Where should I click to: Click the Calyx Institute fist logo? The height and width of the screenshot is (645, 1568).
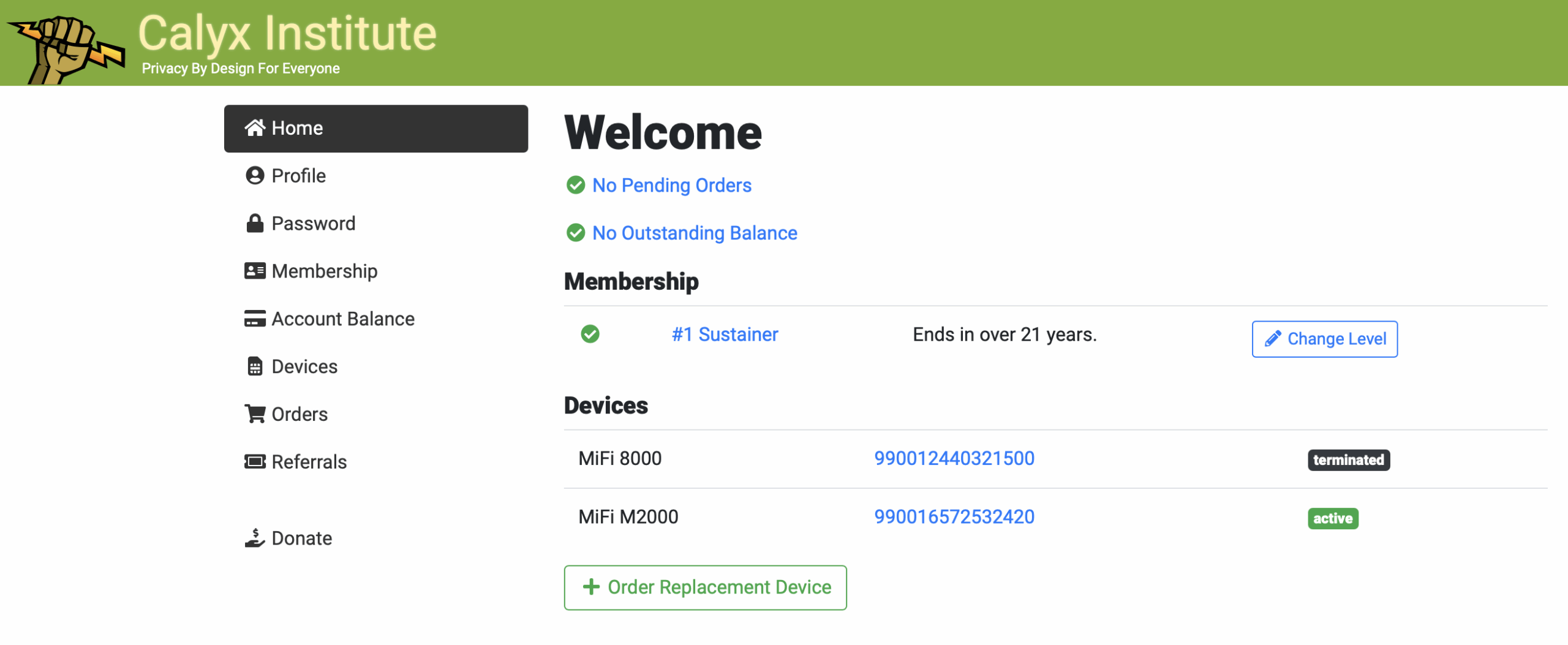[x=66, y=49]
